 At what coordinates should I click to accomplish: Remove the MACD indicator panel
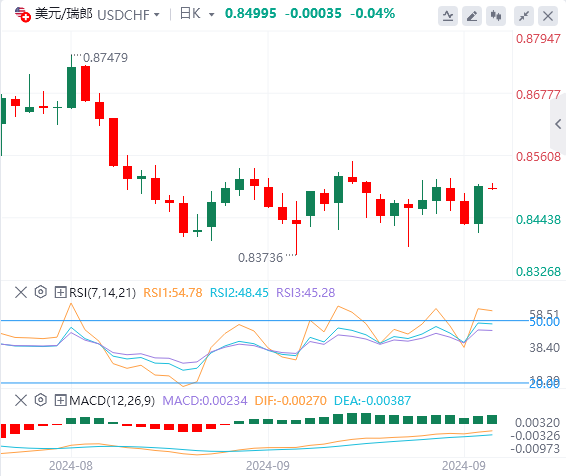click(21, 400)
